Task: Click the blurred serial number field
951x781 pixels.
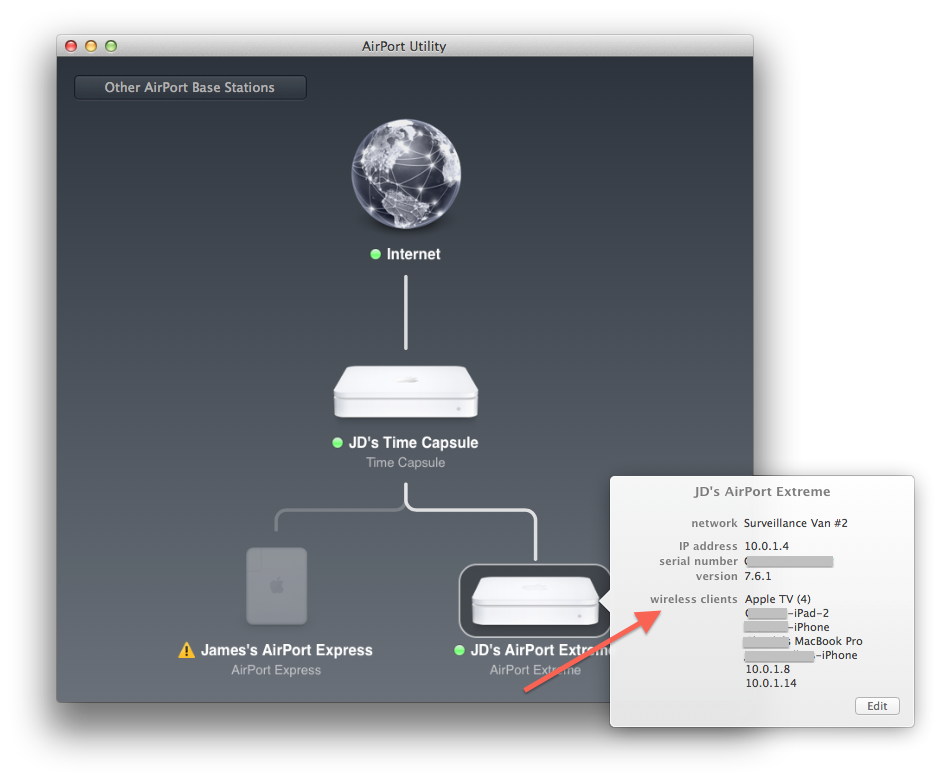Action: 788,561
